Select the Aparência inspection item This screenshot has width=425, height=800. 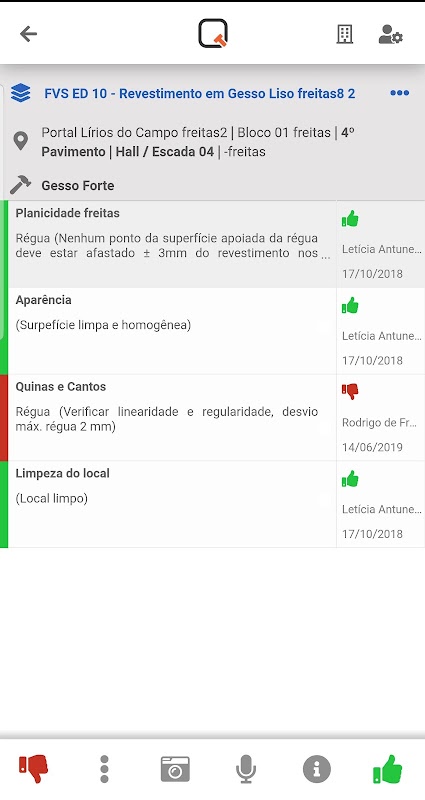coord(172,331)
